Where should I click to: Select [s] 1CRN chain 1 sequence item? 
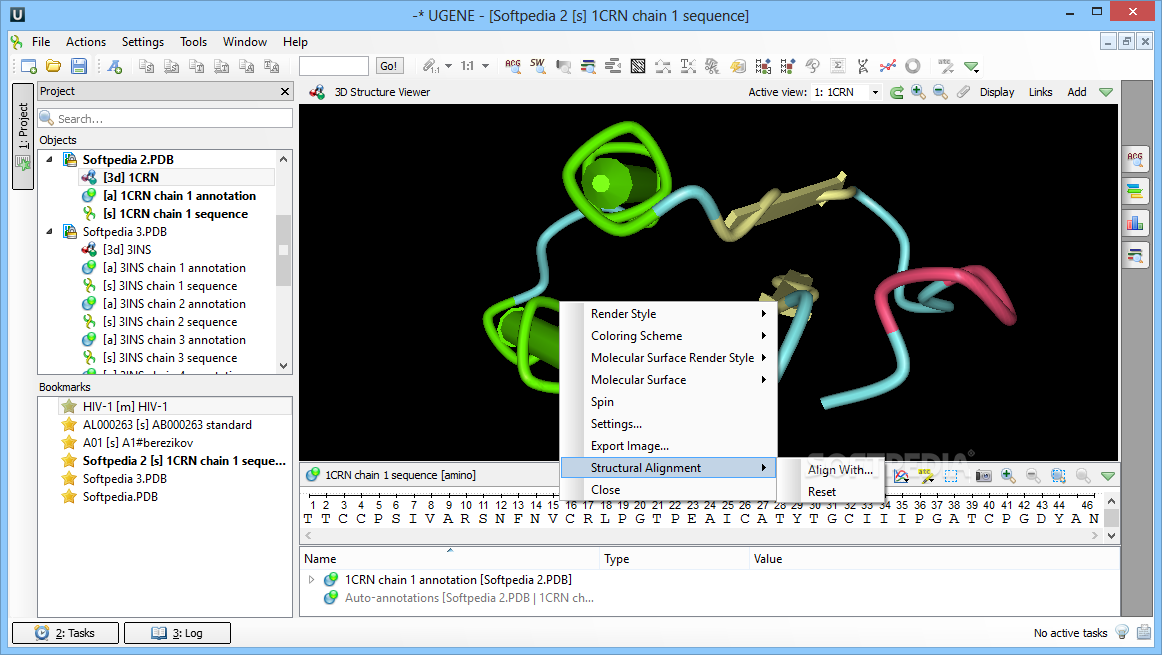[176, 213]
